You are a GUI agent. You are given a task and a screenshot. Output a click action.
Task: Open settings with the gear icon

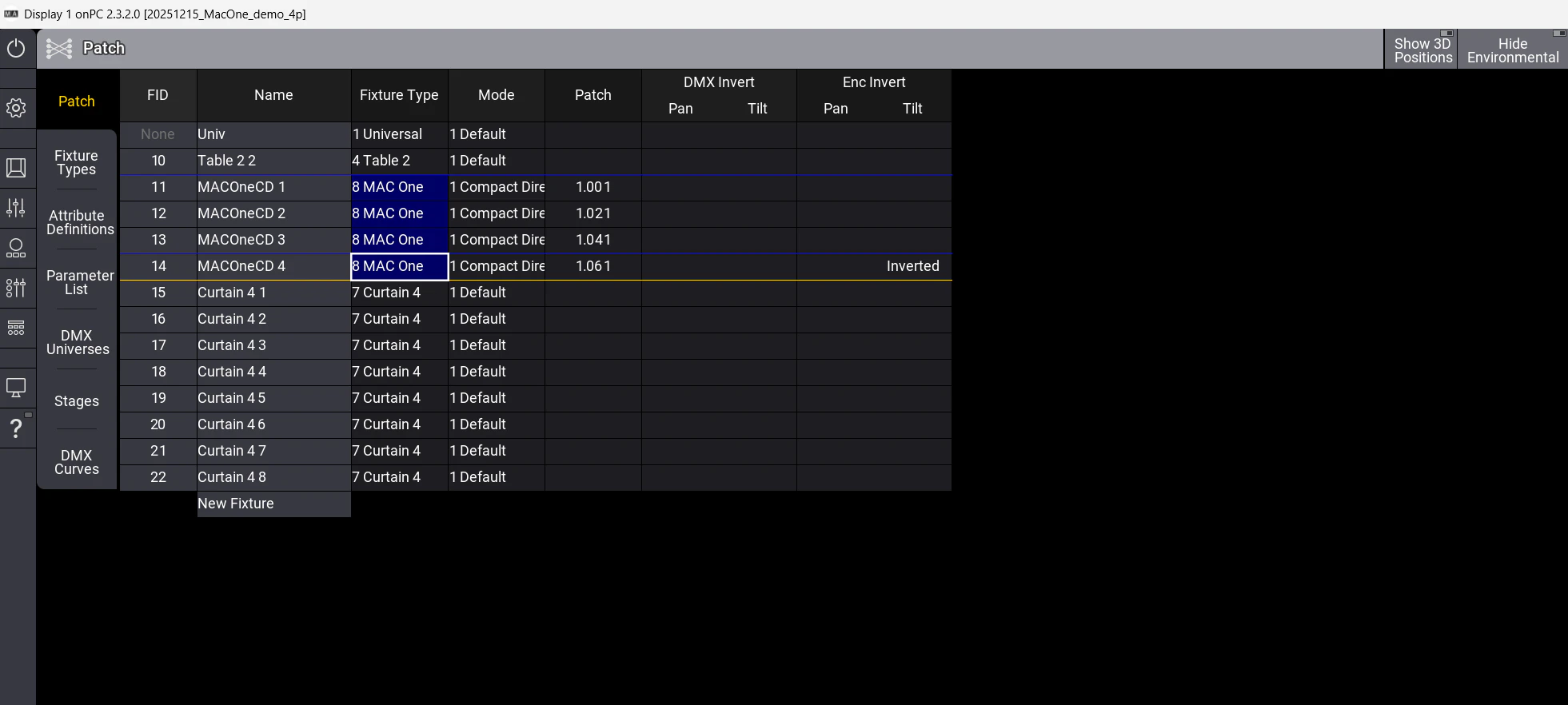[17, 108]
